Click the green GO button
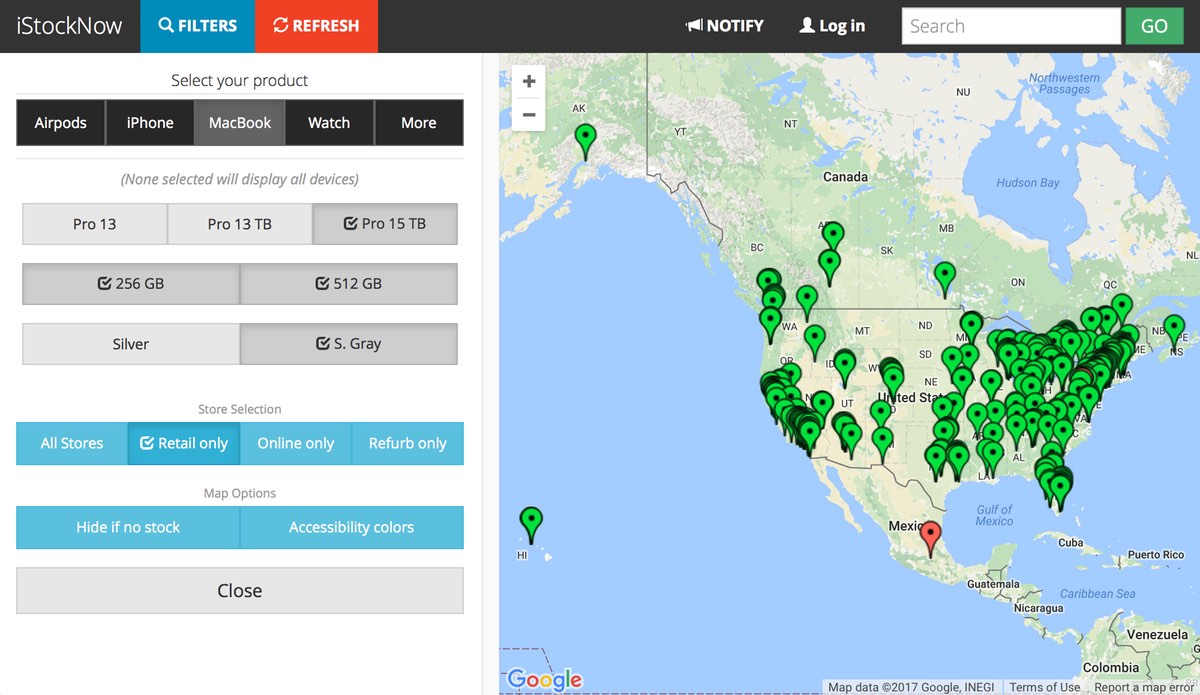Viewport: 1200px width, 695px height. pyautogui.click(x=1154, y=26)
